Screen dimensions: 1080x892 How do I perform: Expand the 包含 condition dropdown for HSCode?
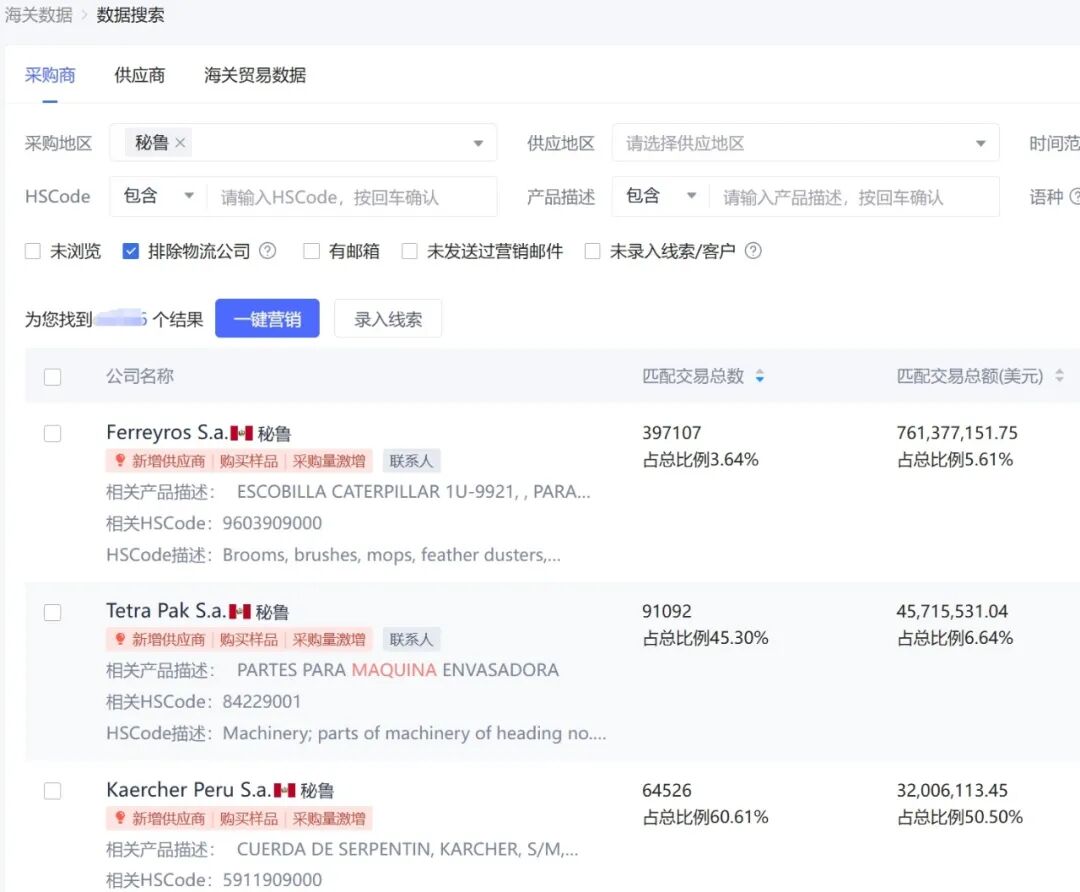tap(157, 197)
